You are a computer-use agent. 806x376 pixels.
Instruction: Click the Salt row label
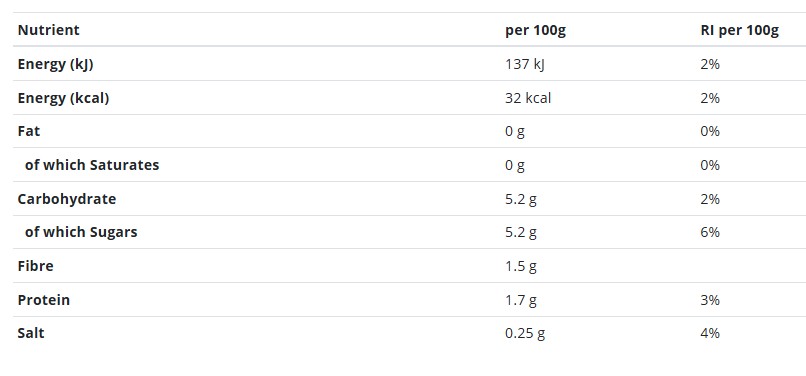pyautogui.click(x=31, y=333)
